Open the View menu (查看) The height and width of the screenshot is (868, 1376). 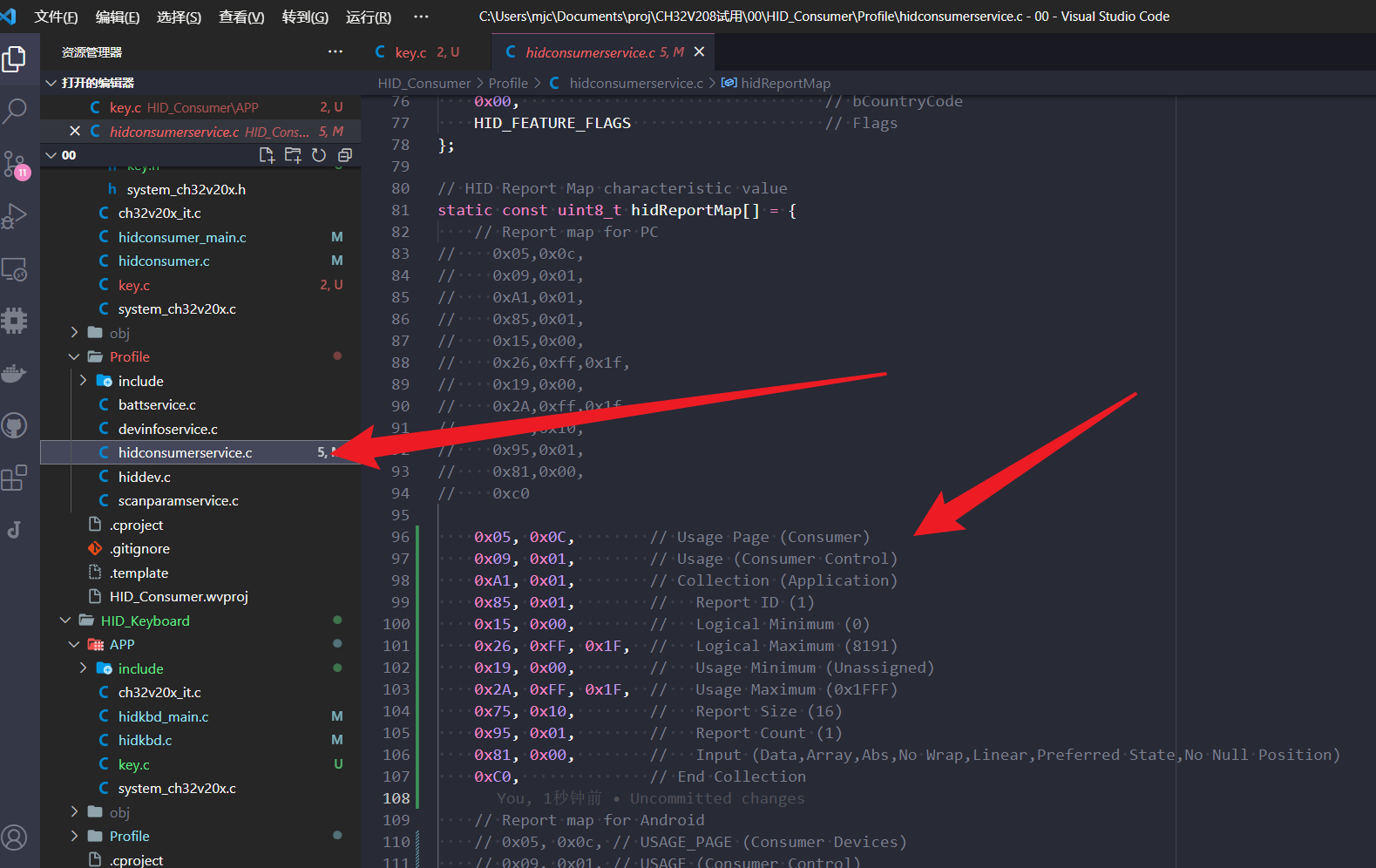point(241,17)
